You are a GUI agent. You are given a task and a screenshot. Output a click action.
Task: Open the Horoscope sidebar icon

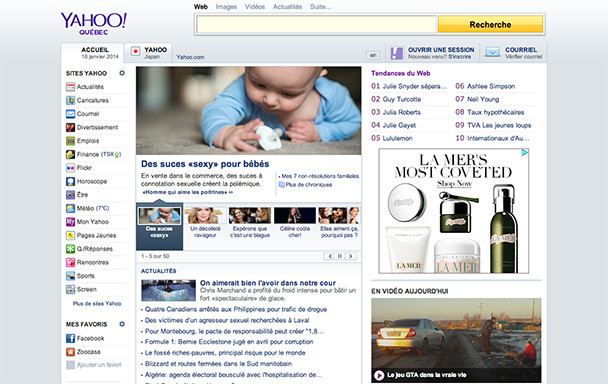[x=70, y=182]
